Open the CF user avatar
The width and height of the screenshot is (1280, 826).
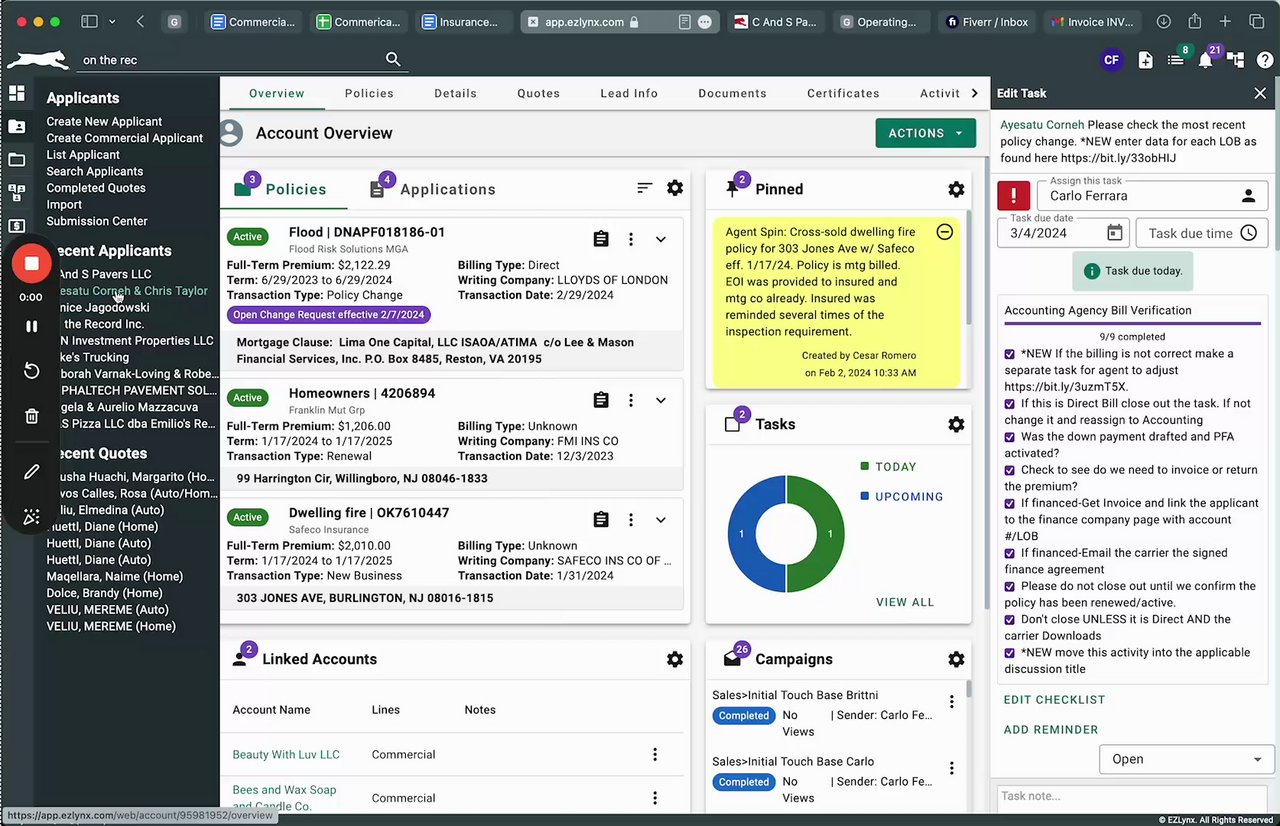coord(1111,60)
